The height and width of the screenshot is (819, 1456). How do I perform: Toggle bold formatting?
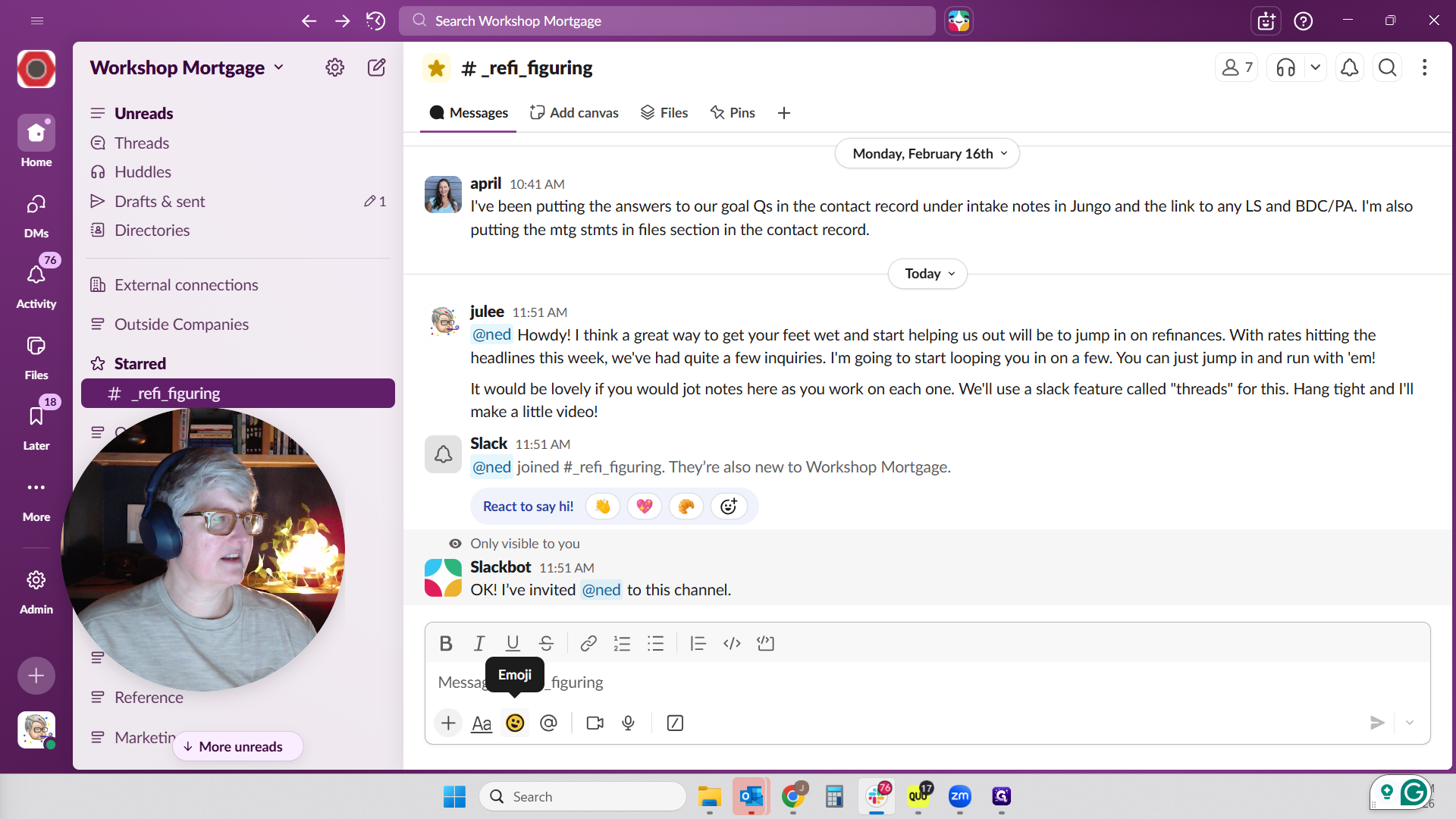coord(446,644)
